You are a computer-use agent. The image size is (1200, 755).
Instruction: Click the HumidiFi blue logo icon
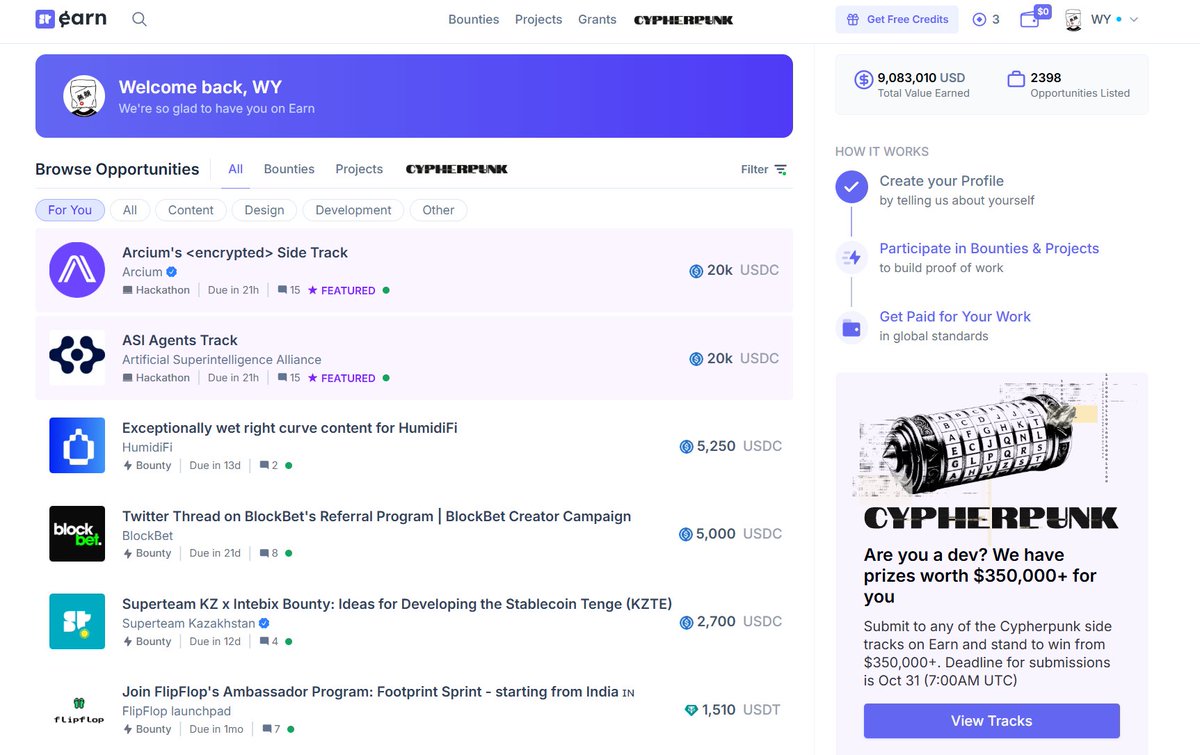pos(77,445)
